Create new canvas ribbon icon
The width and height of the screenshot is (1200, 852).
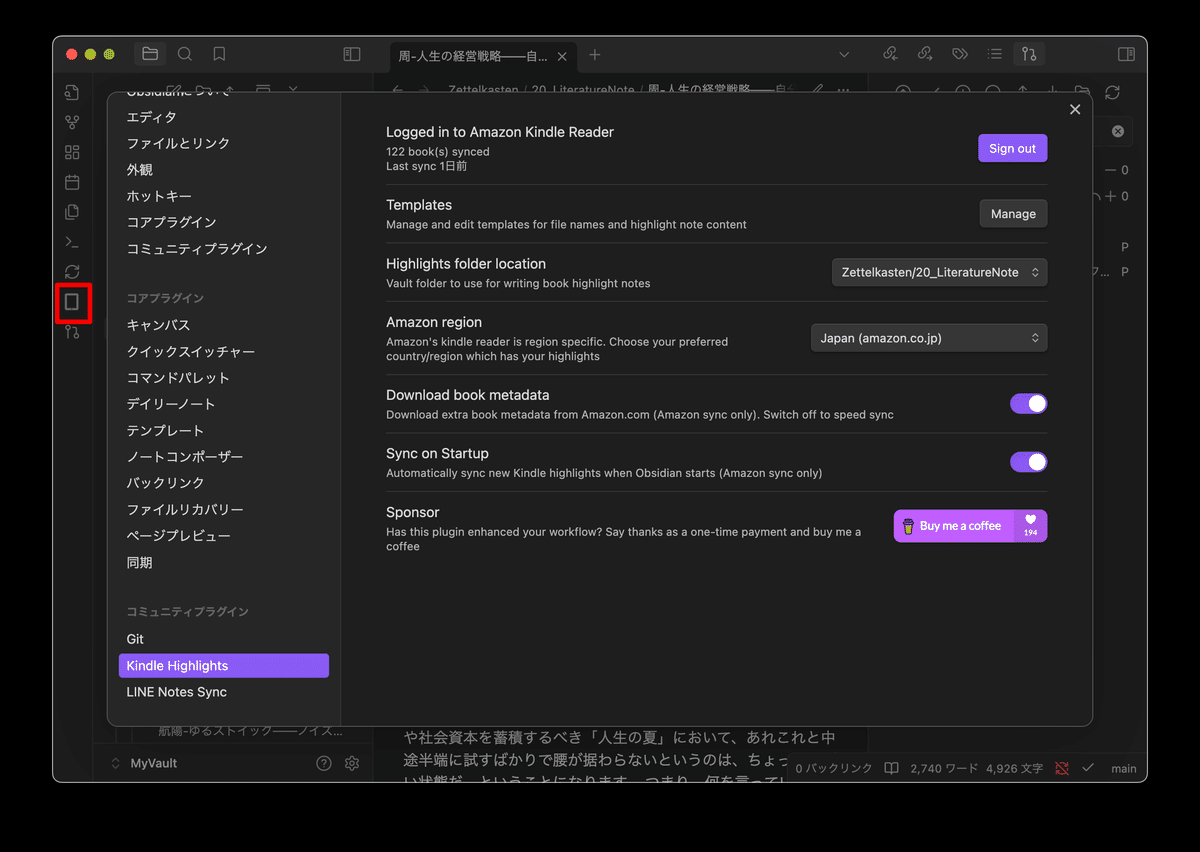pos(72,152)
